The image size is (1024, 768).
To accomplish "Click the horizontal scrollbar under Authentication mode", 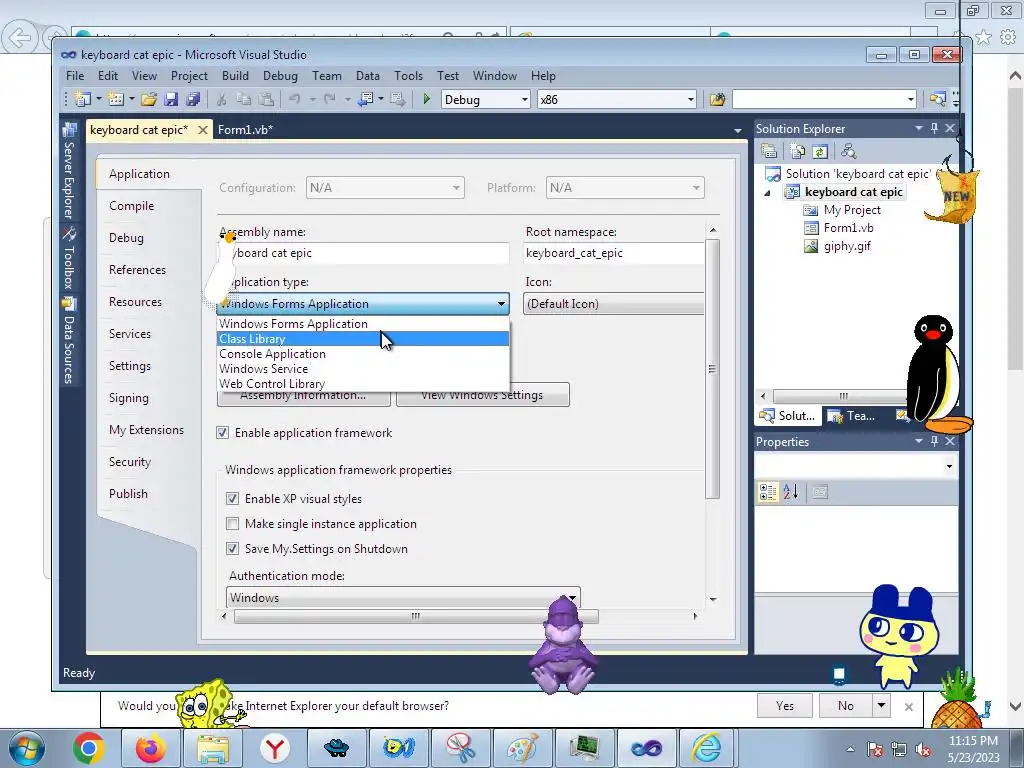I will coord(416,616).
